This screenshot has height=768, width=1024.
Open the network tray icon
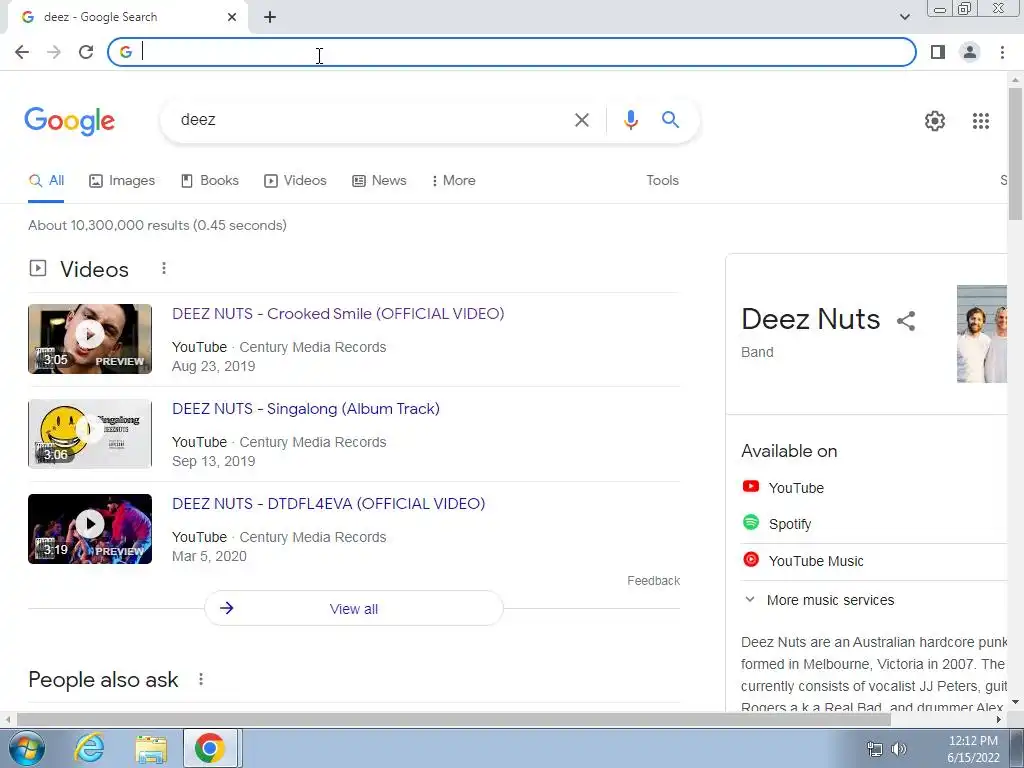(874, 749)
